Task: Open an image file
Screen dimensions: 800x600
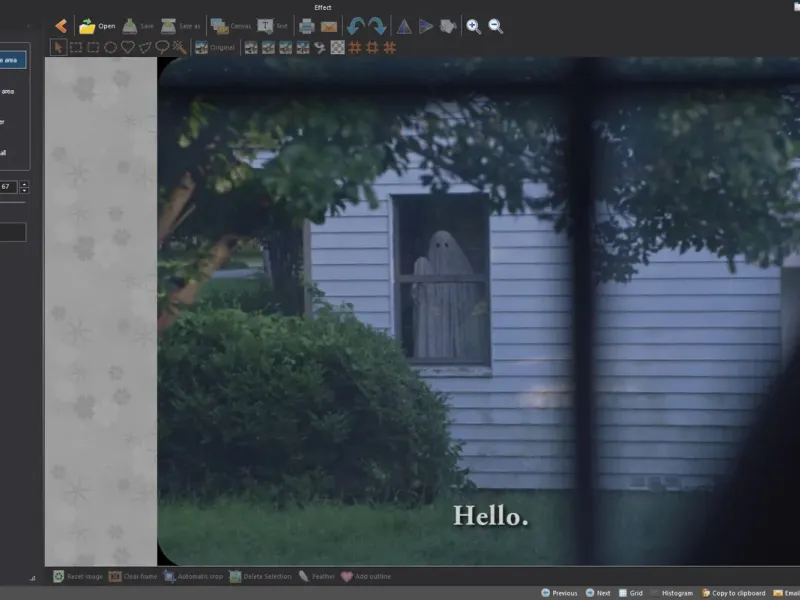Action: [97, 26]
